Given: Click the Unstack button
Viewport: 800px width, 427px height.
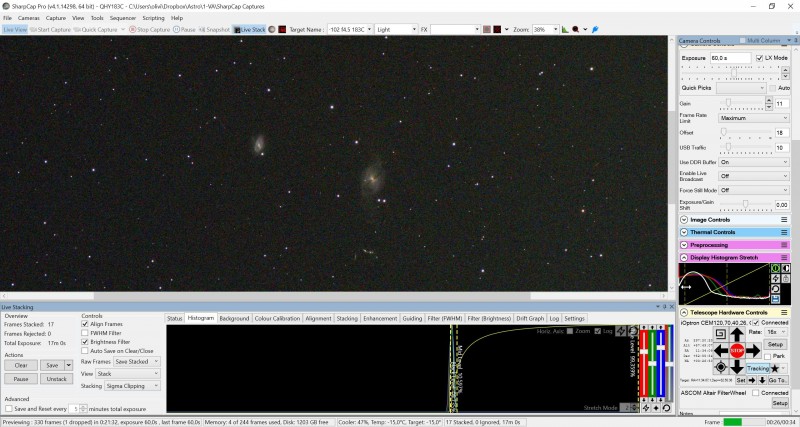Looking at the screenshot, I should tap(57, 379).
